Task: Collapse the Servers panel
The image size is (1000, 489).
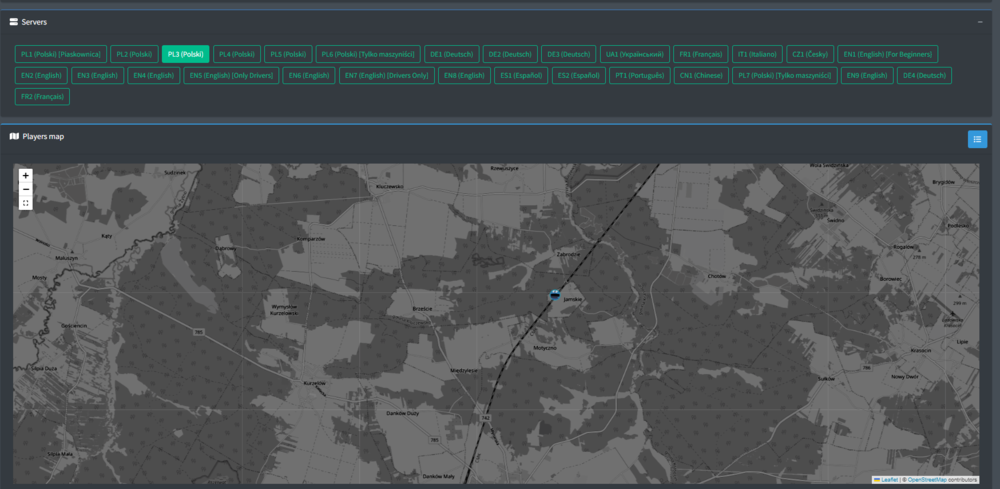Action: pyautogui.click(x=980, y=21)
